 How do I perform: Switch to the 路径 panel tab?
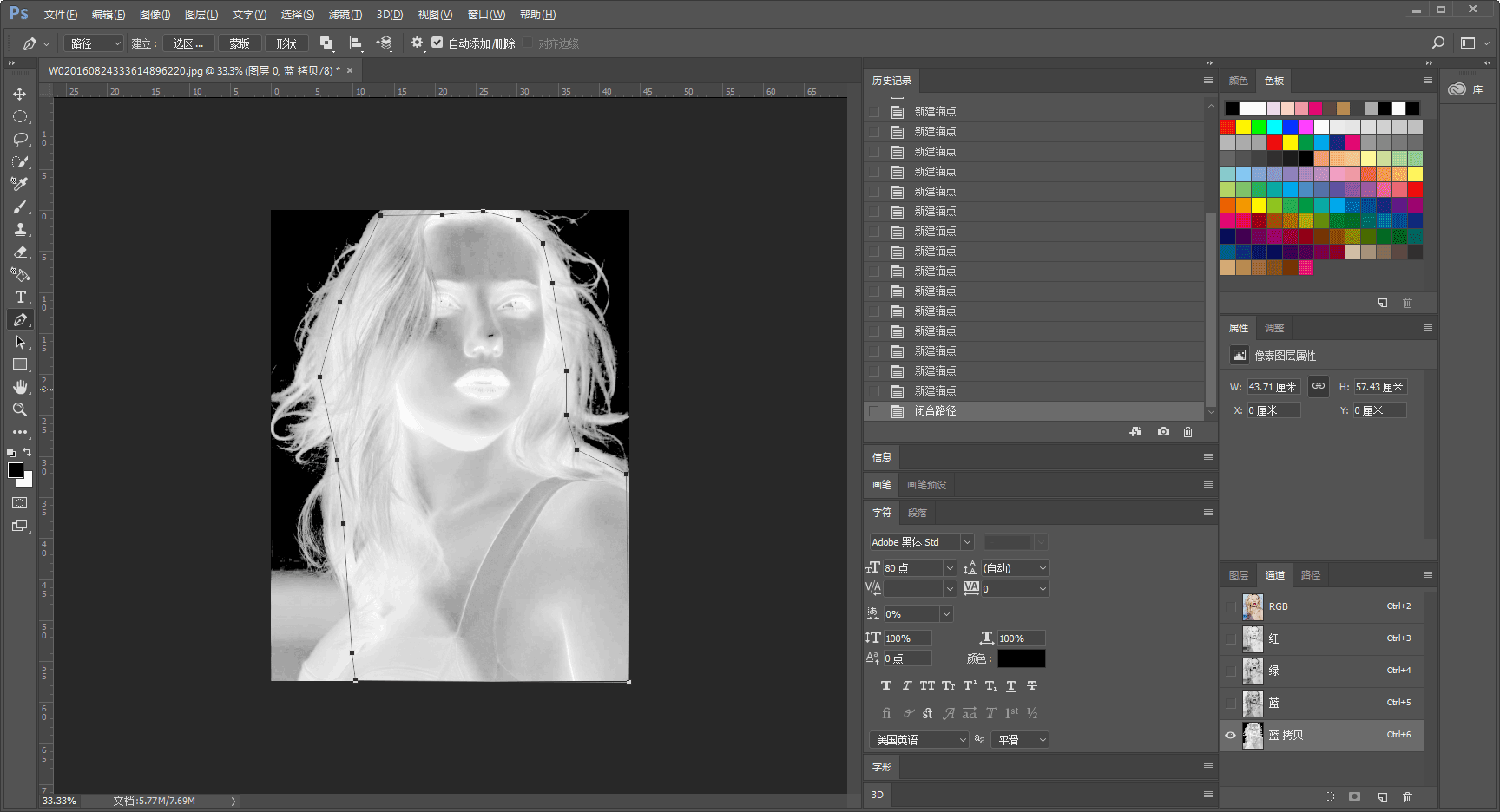pyautogui.click(x=1311, y=575)
